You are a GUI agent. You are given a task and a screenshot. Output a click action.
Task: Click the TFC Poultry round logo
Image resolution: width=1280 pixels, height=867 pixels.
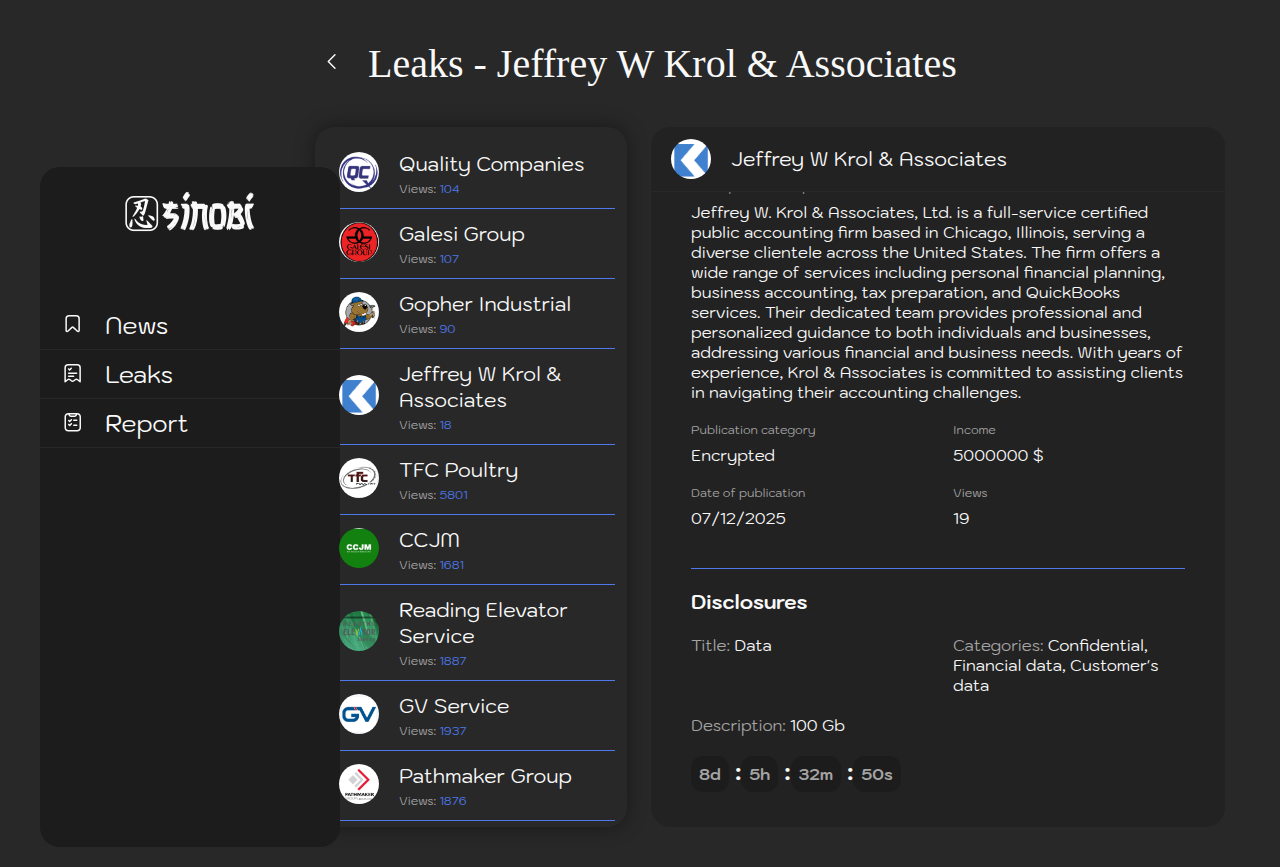click(x=359, y=478)
